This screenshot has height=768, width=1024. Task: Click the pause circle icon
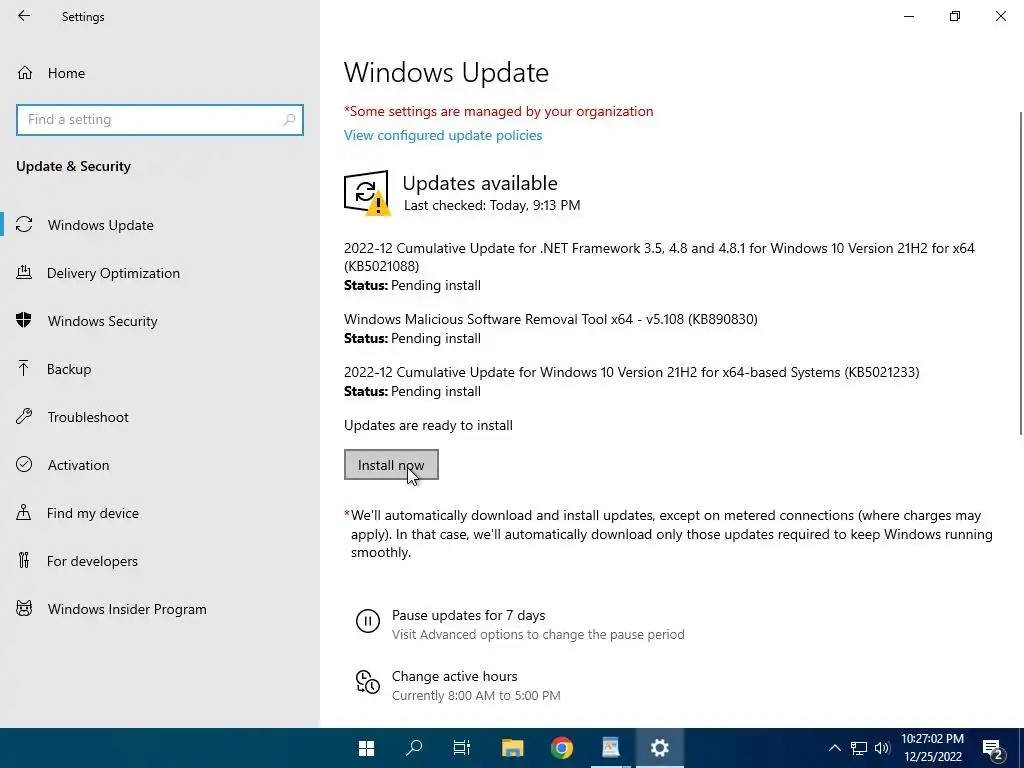(368, 620)
